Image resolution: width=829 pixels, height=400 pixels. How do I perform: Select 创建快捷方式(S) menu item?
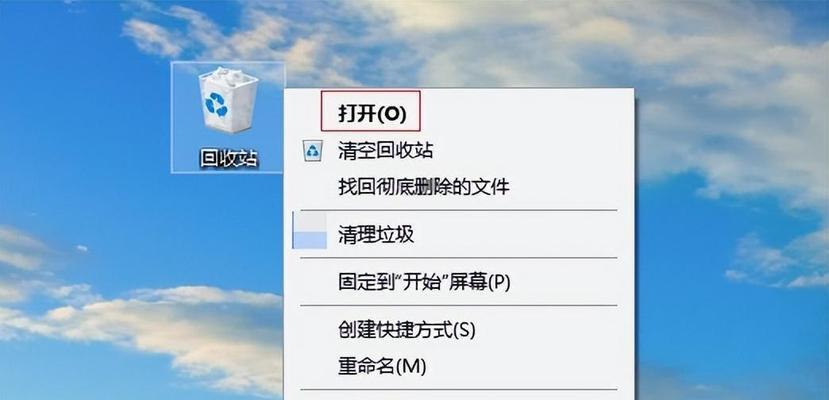(x=407, y=331)
